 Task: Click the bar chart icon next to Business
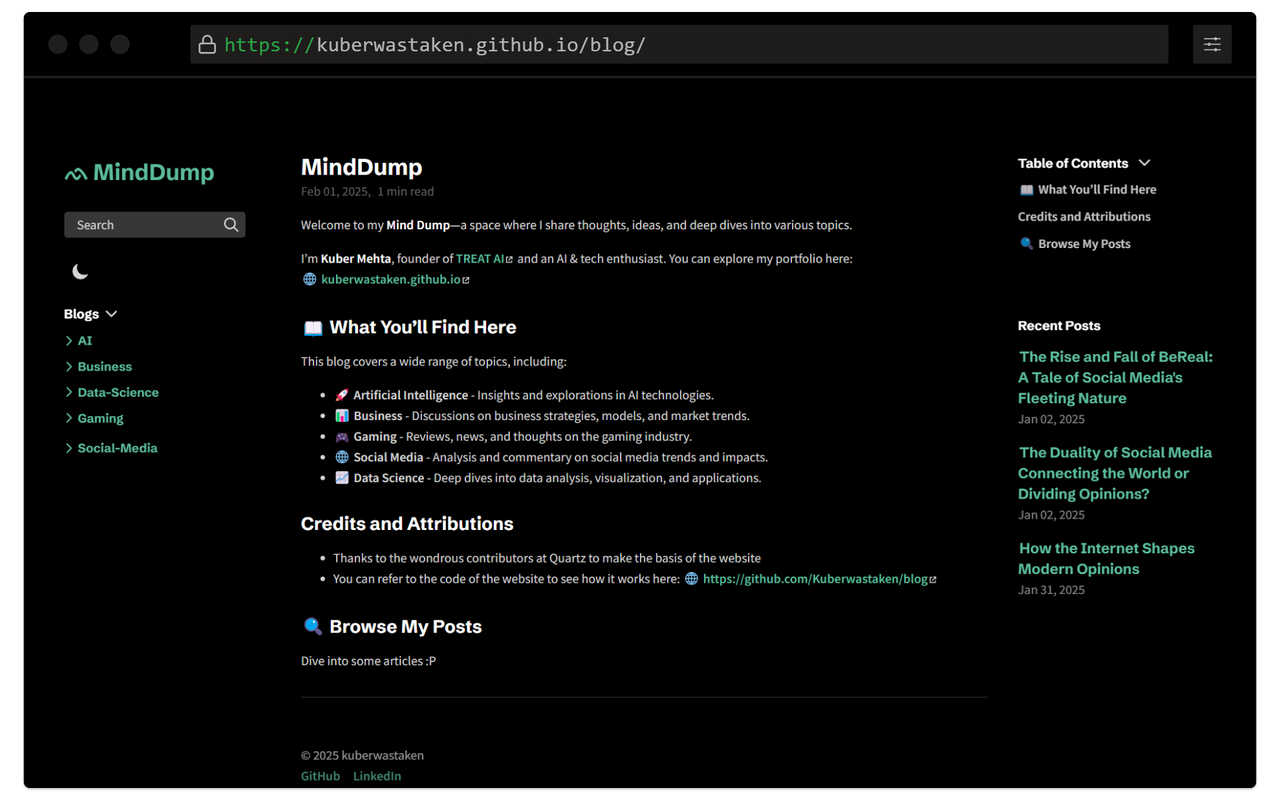[342, 415]
